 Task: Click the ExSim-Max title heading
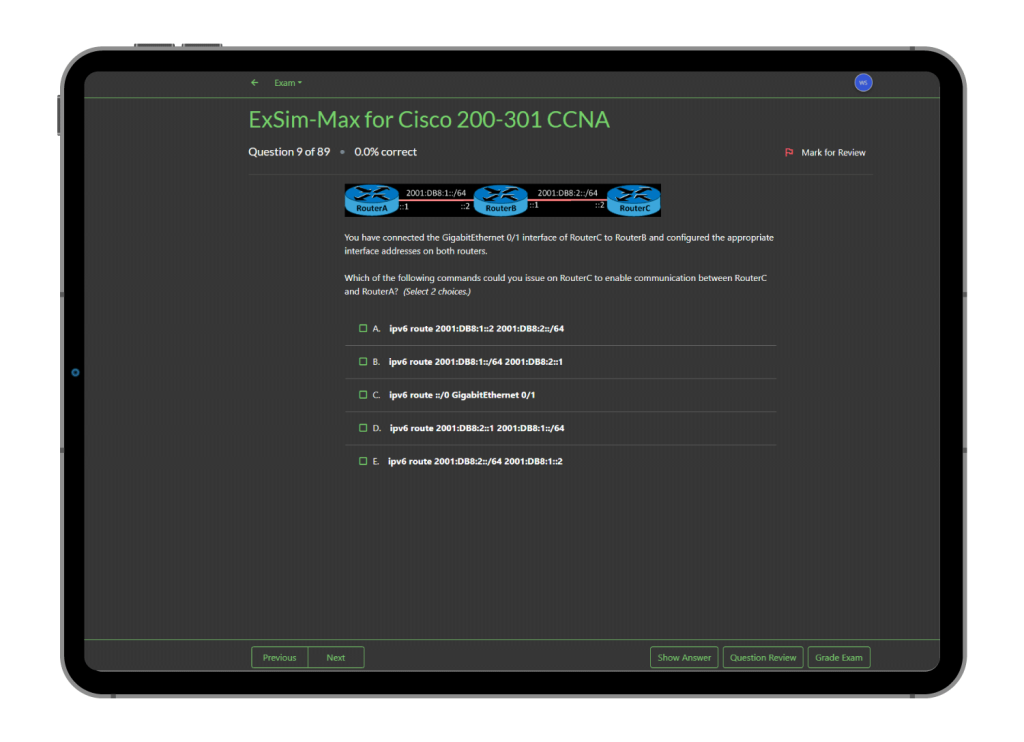click(429, 120)
